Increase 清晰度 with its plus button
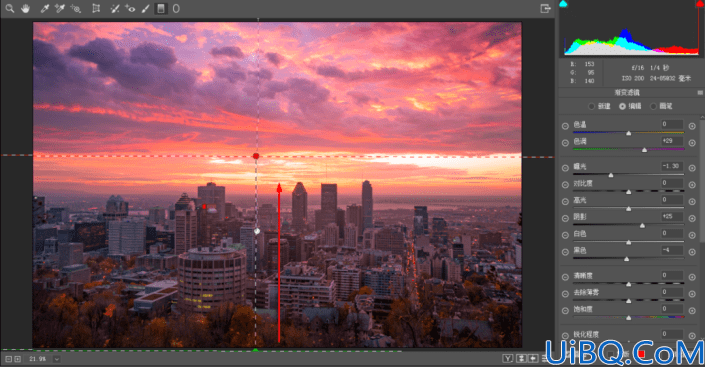The image size is (705, 367). coord(692,277)
